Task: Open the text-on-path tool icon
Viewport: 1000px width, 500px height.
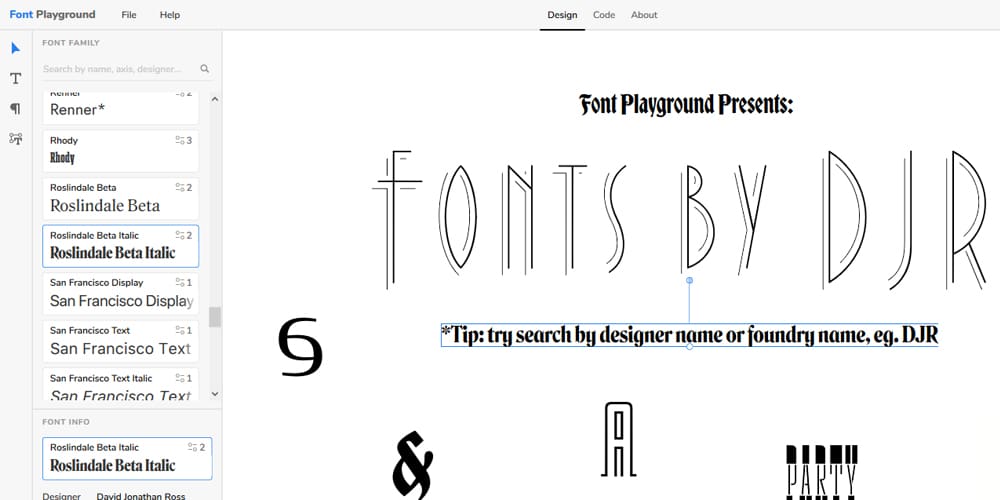Action: tap(16, 138)
